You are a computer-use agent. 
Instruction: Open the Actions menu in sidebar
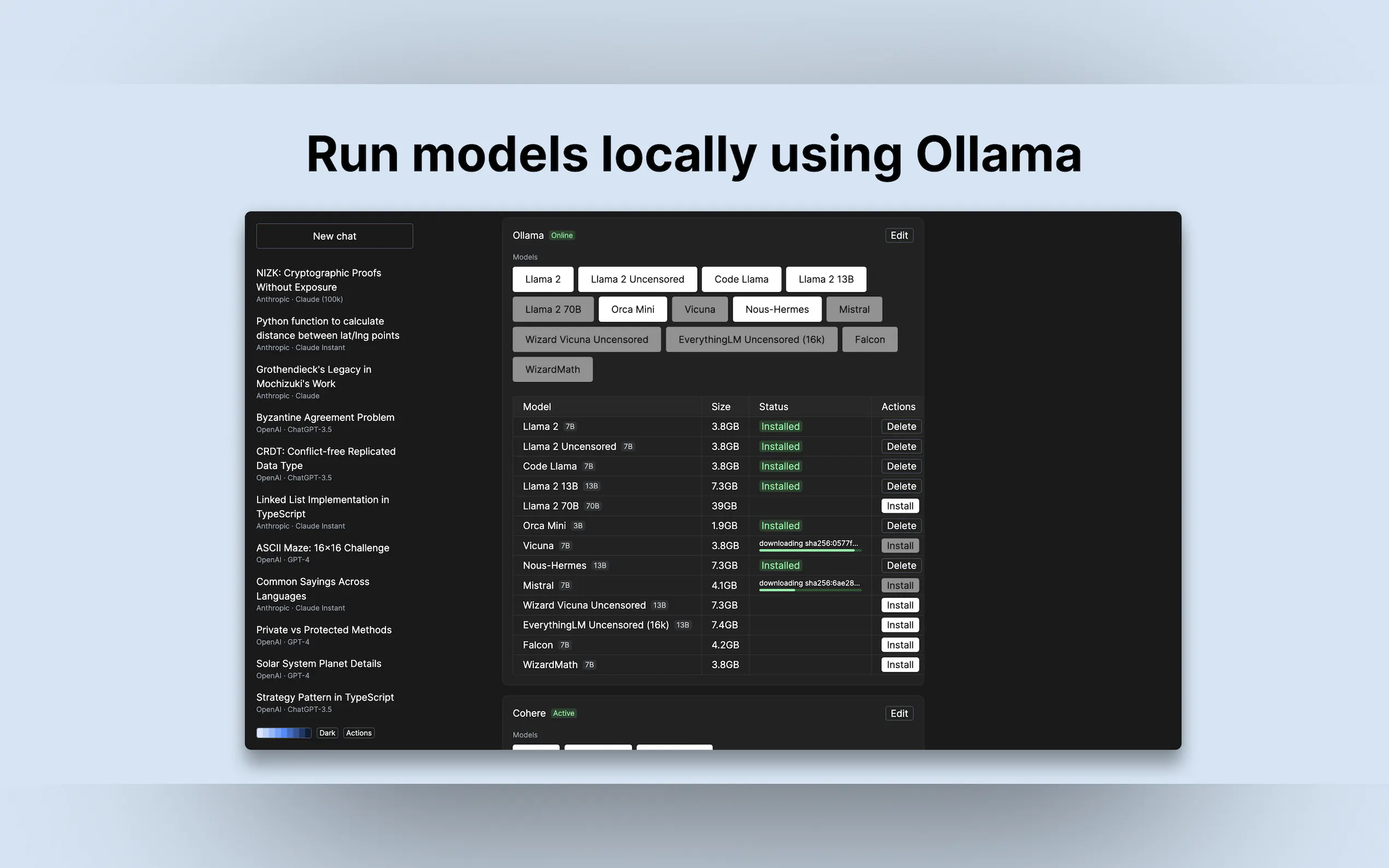pyautogui.click(x=359, y=733)
